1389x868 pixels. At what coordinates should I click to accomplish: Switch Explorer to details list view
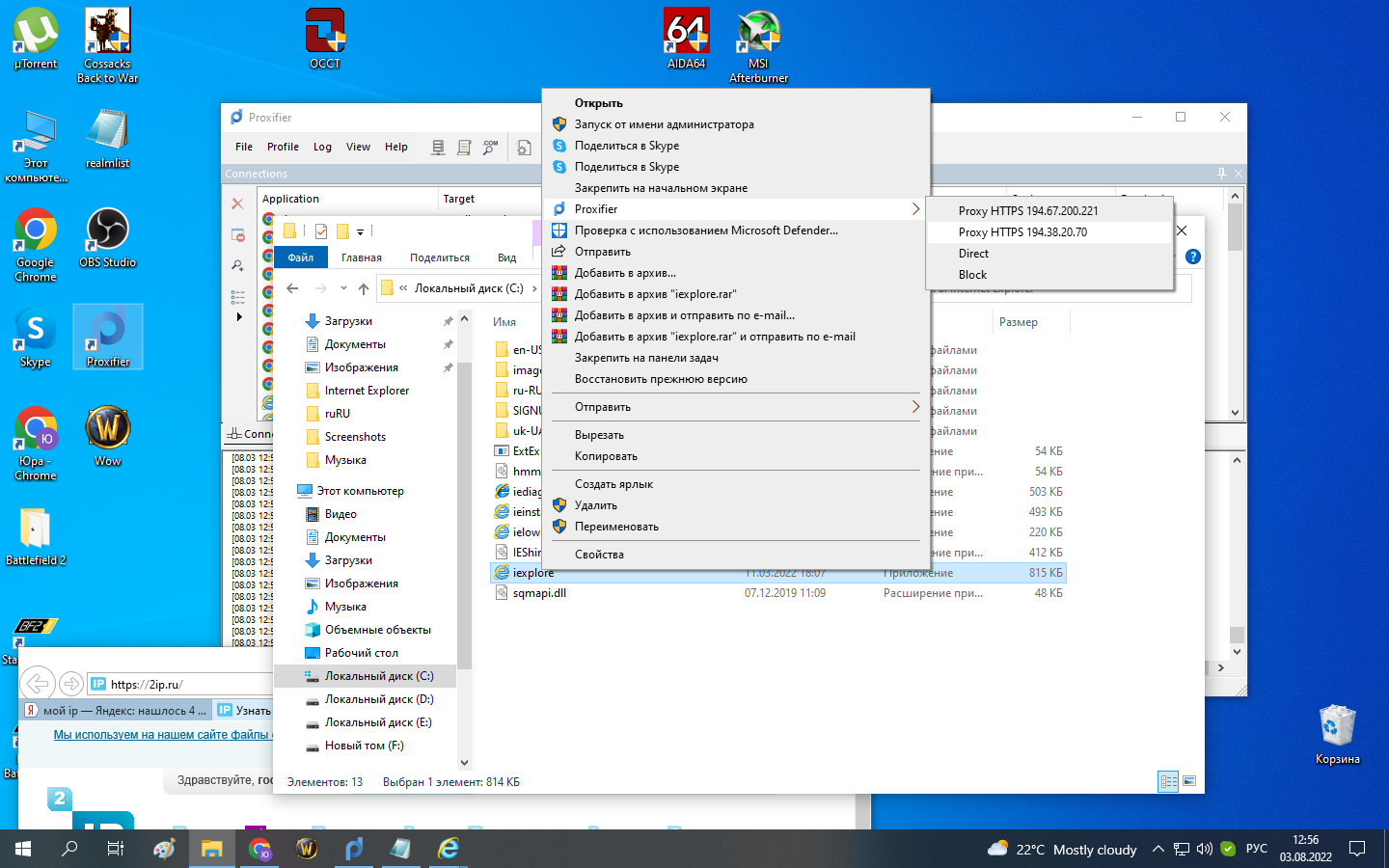(1168, 781)
